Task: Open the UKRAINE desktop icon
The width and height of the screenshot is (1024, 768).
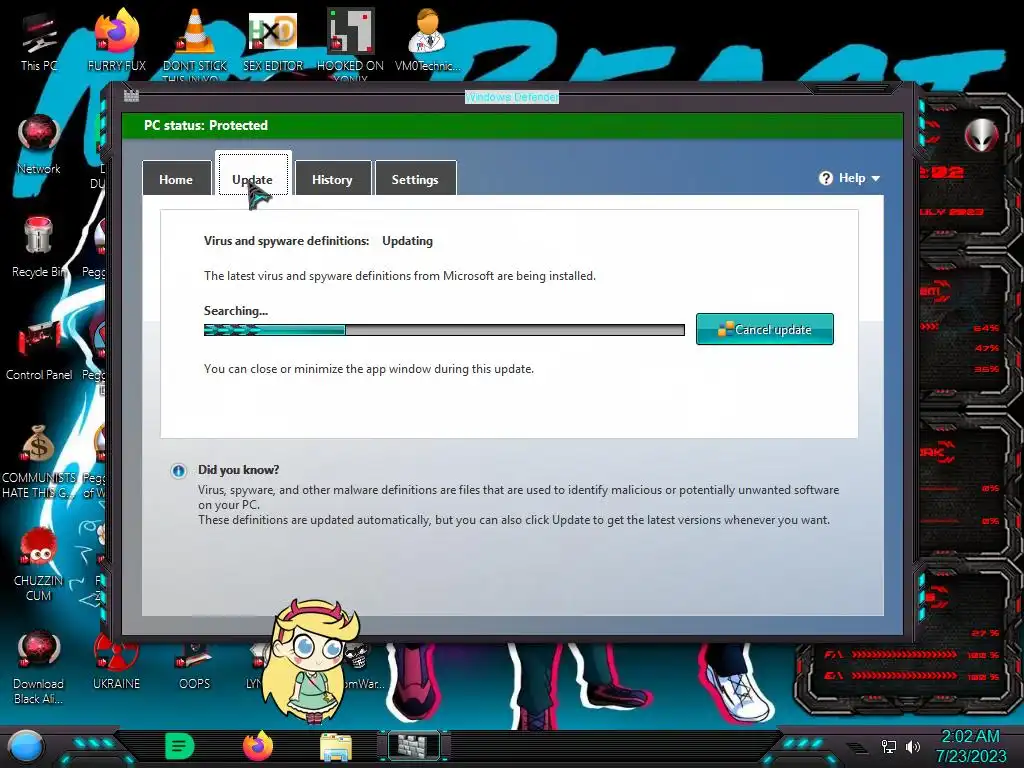Action: tap(116, 661)
